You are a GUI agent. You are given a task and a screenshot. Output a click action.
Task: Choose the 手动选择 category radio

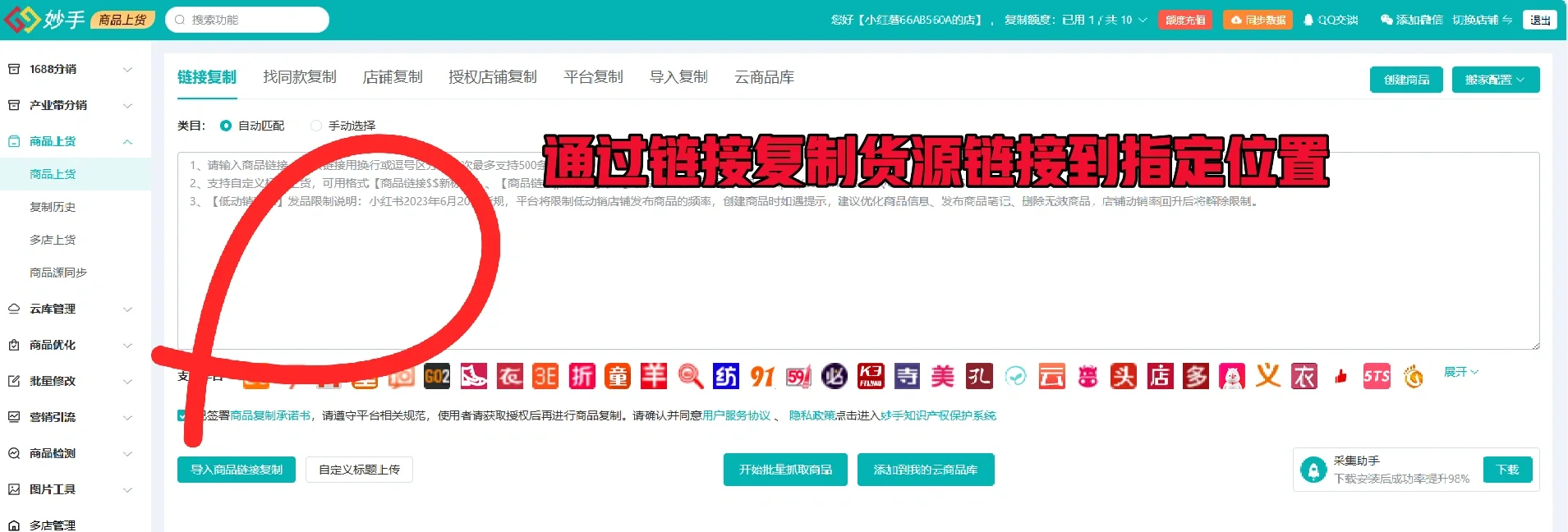pos(316,126)
